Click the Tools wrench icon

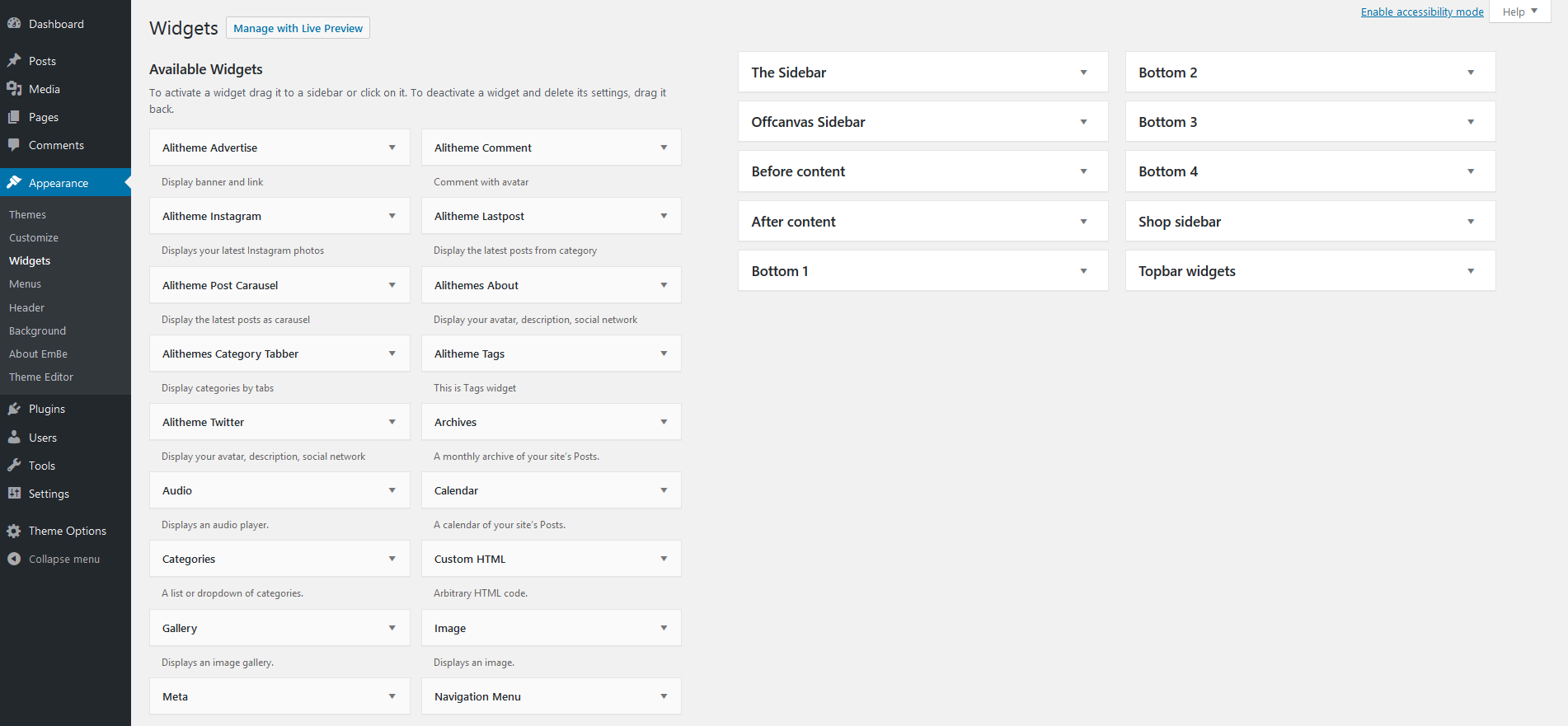[x=14, y=466]
